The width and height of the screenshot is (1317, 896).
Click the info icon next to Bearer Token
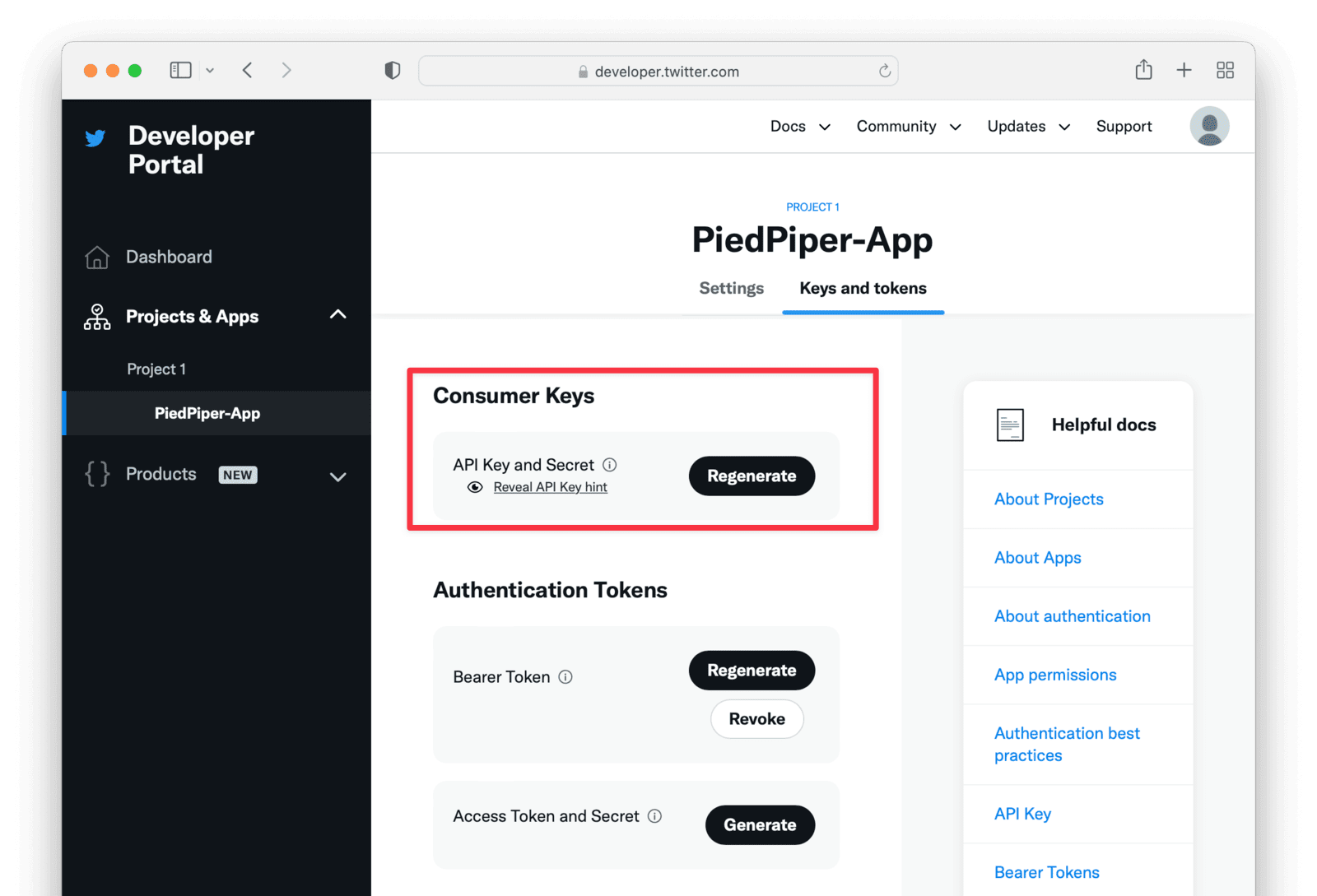(565, 676)
